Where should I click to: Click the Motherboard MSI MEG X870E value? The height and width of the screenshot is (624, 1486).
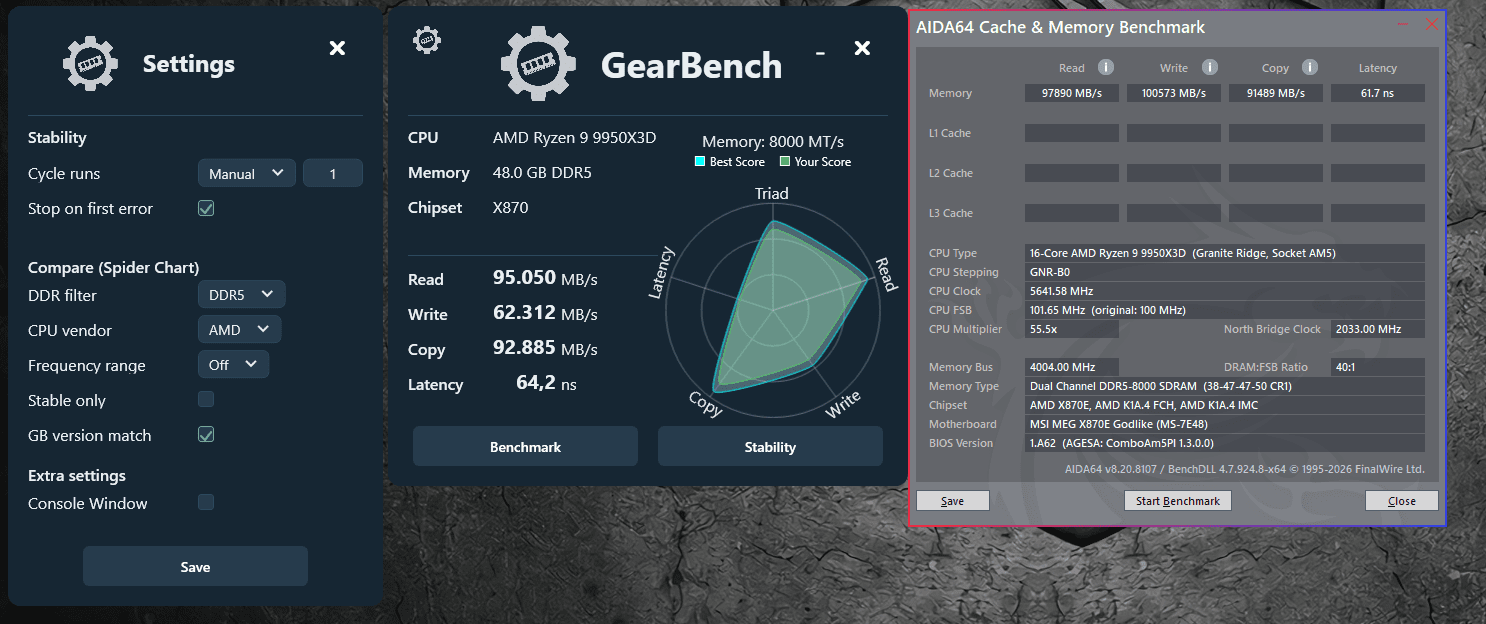click(x=1225, y=424)
